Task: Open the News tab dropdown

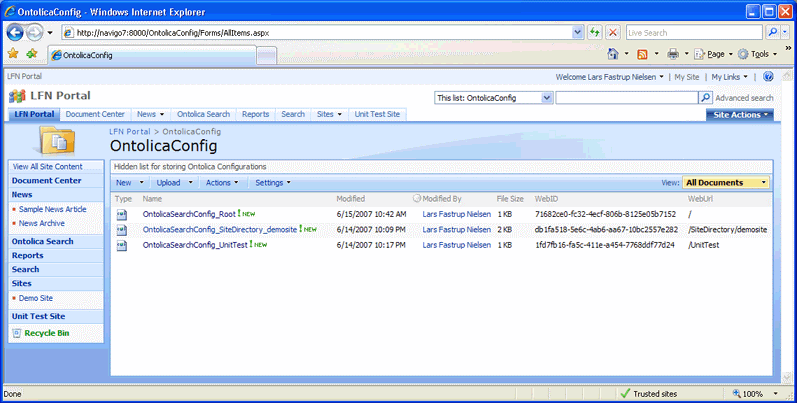Action: pos(162,114)
